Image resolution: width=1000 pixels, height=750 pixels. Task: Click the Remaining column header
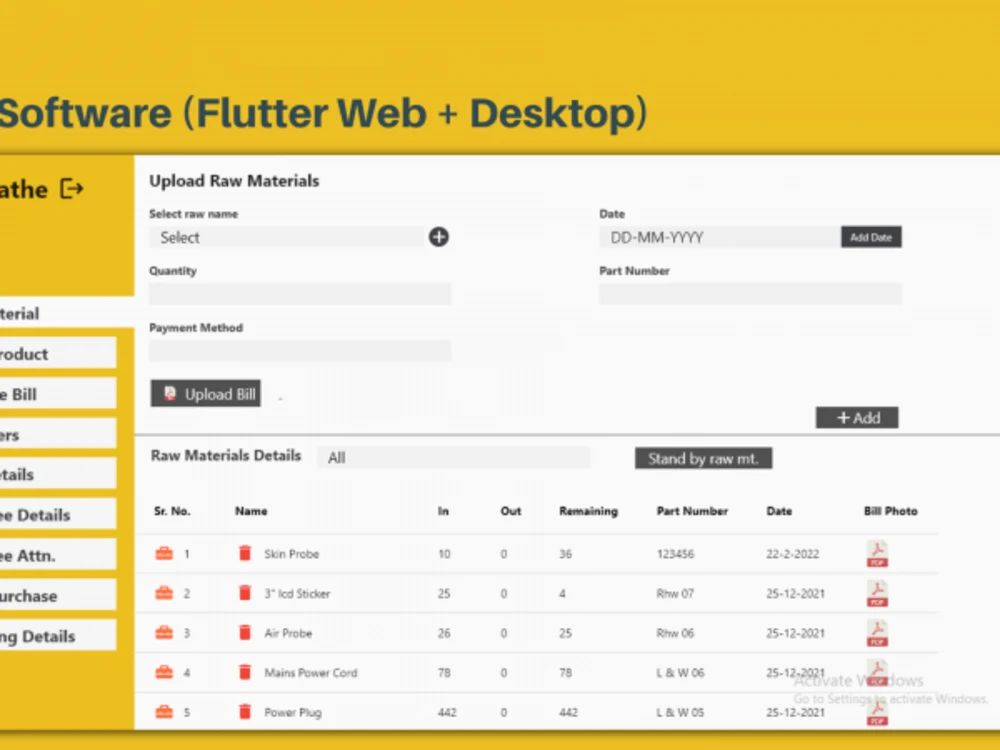pyautogui.click(x=589, y=511)
